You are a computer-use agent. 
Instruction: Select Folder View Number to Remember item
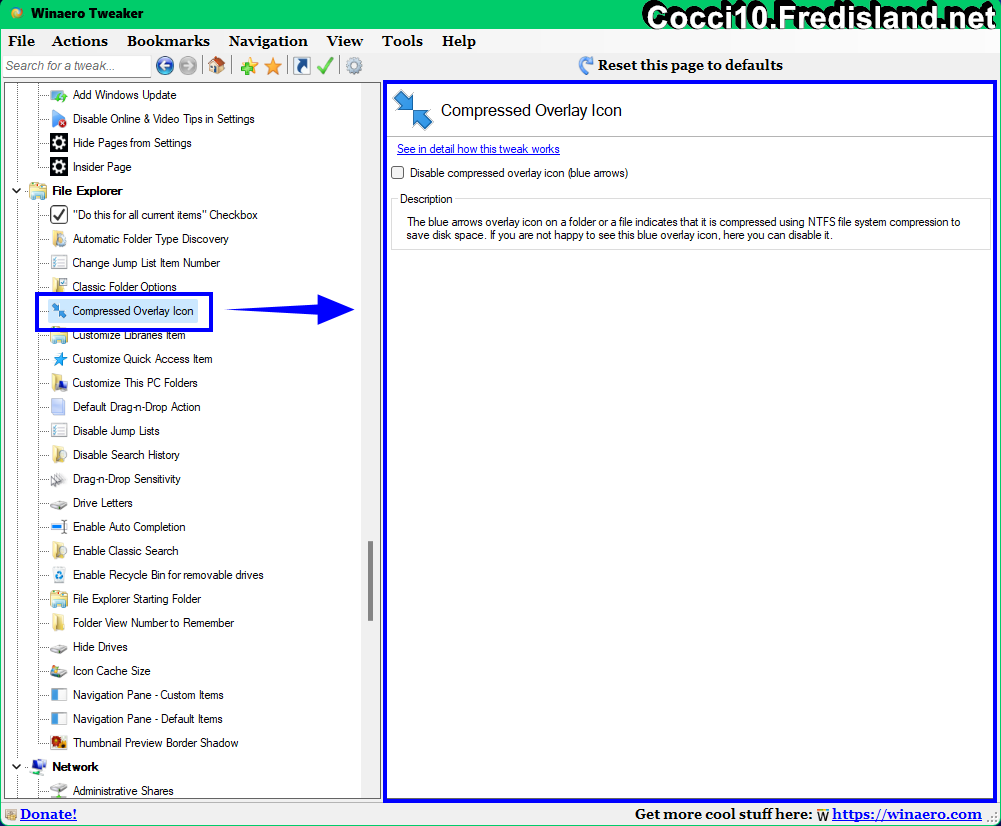pyautogui.click(x=153, y=623)
